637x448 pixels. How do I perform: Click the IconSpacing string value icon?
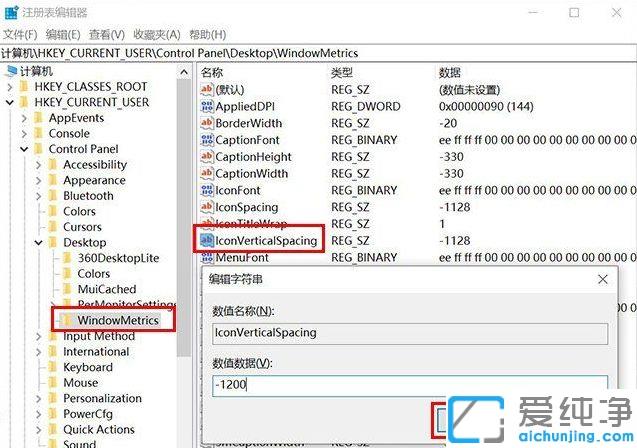(x=207, y=207)
